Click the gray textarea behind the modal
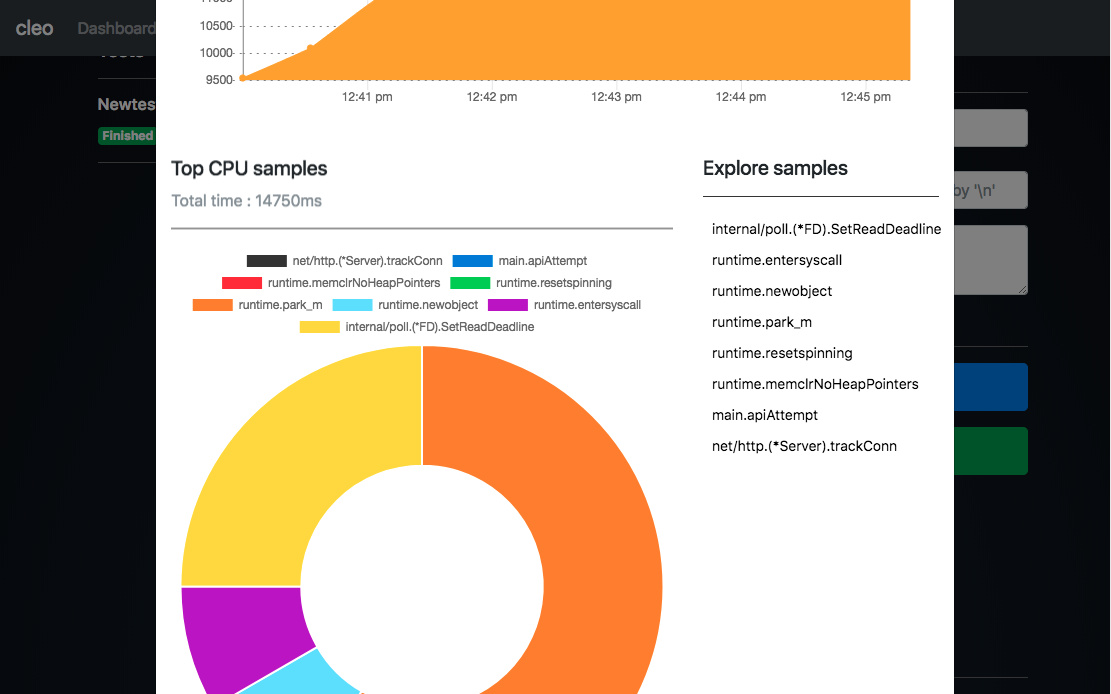1111x694 pixels. pos(991,259)
